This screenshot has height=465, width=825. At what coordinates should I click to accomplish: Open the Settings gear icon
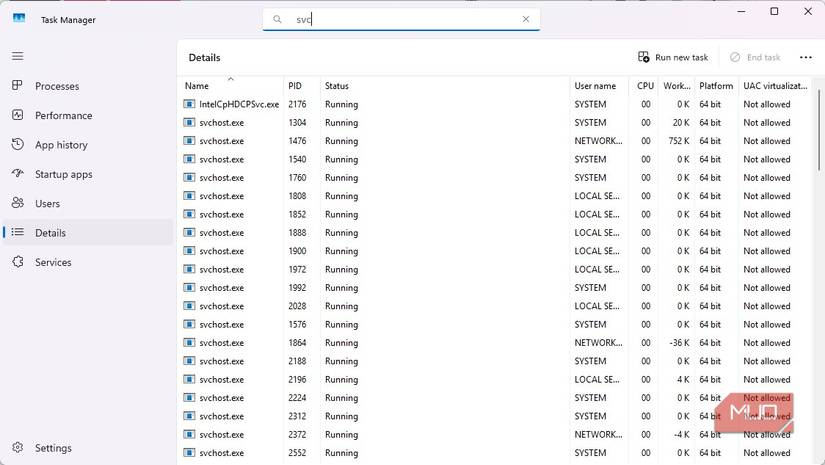point(17,448)
